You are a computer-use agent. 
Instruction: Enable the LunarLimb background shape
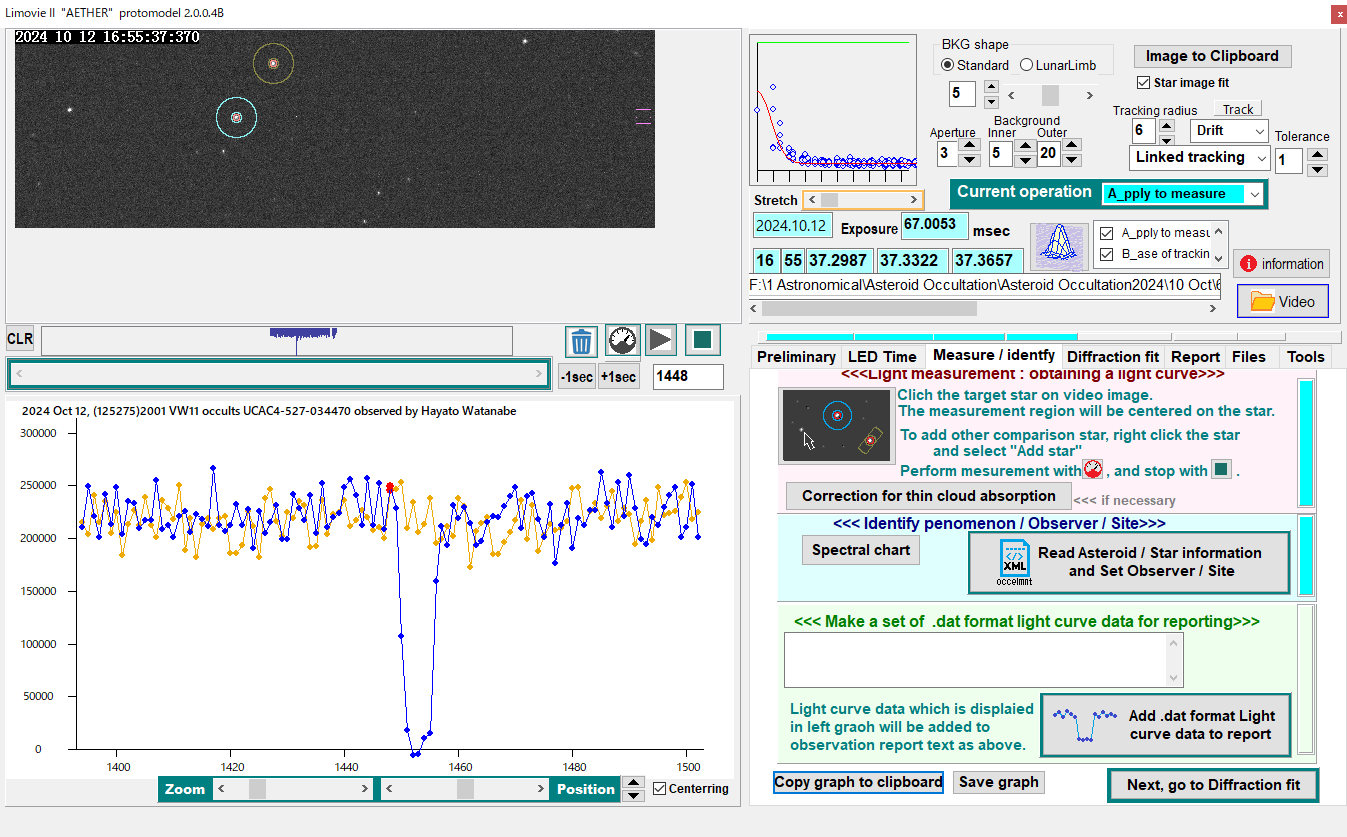1026,65
